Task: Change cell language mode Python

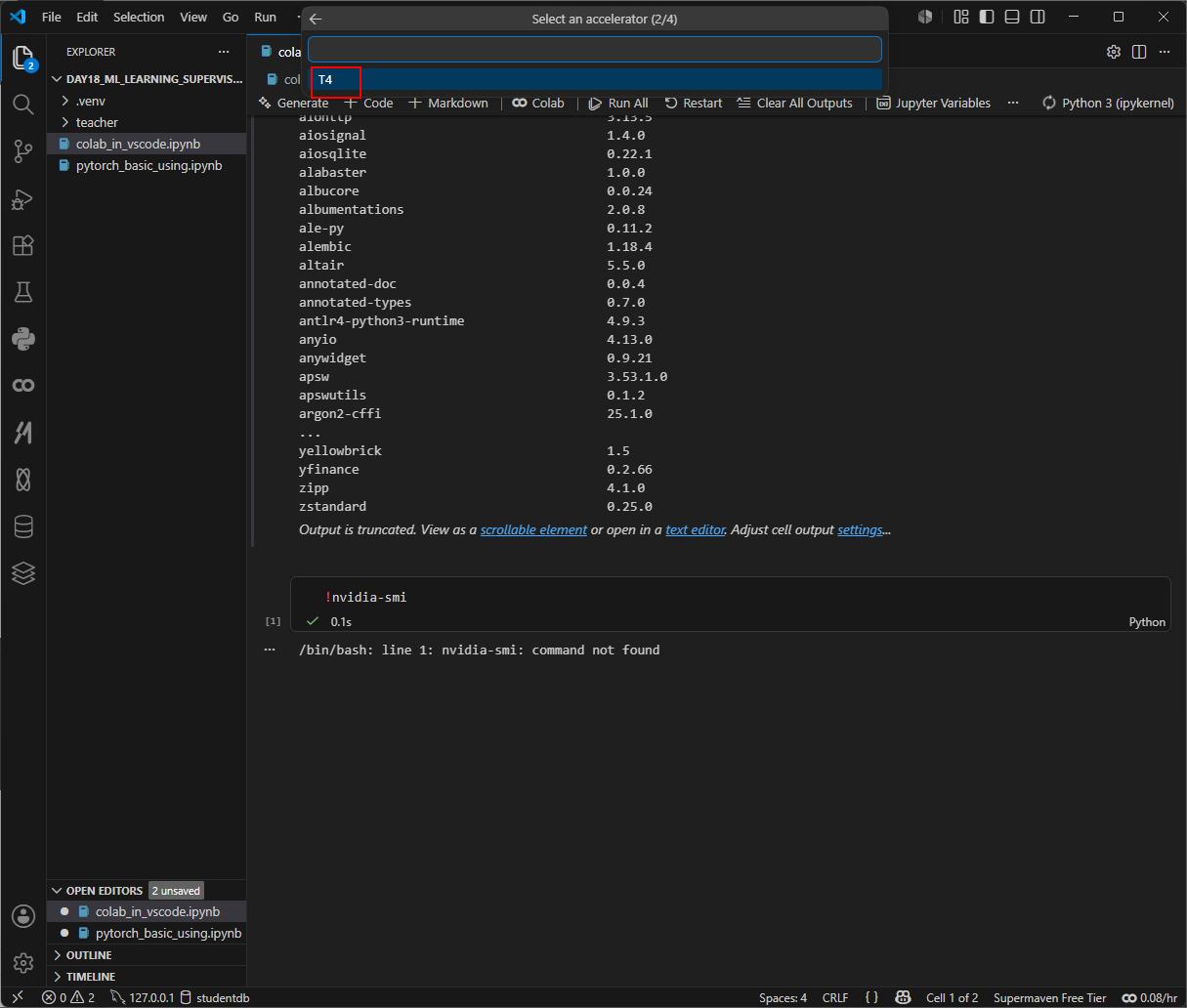Action: 1147,621
